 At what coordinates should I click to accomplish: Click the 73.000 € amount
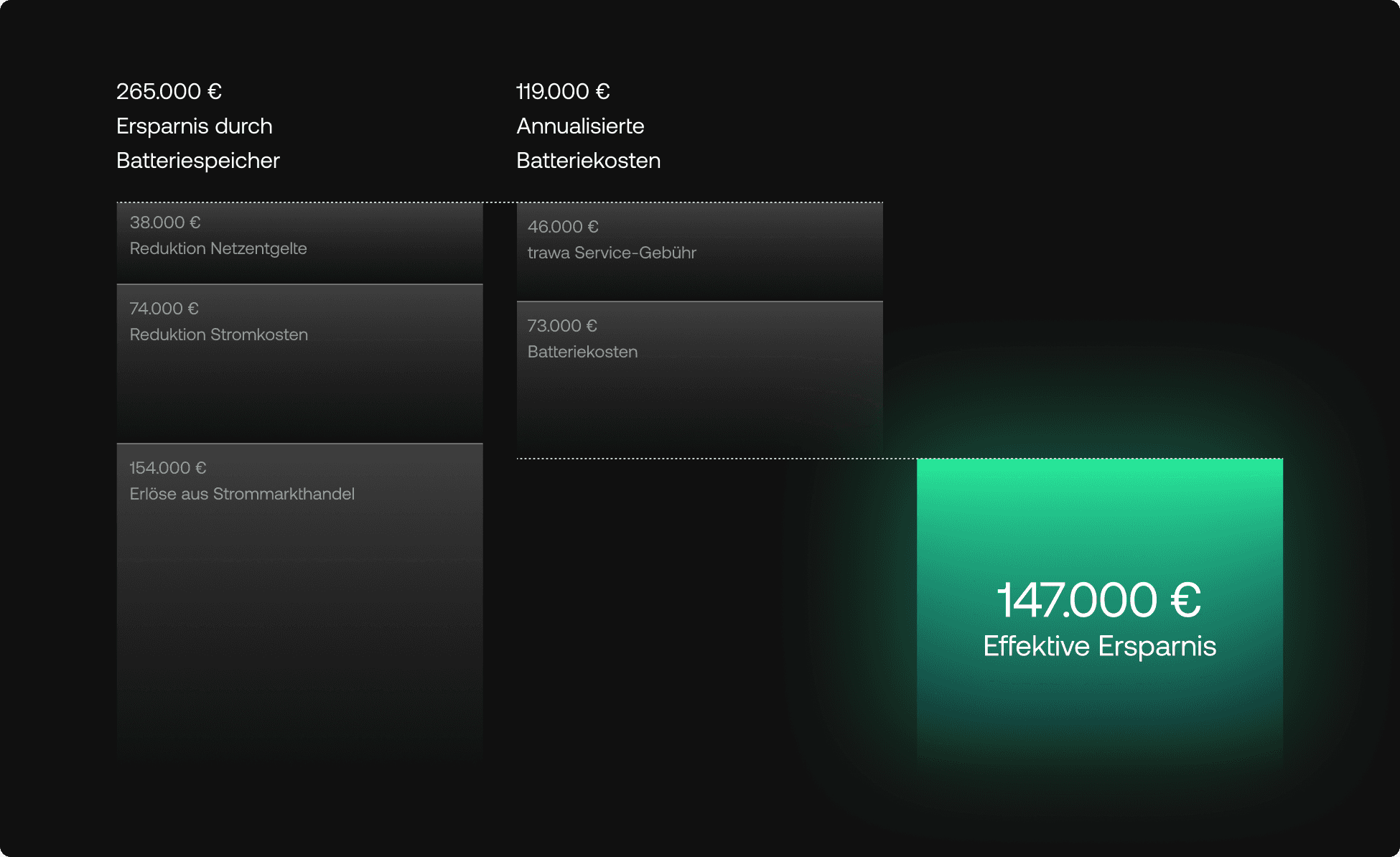tap(562, 326)
